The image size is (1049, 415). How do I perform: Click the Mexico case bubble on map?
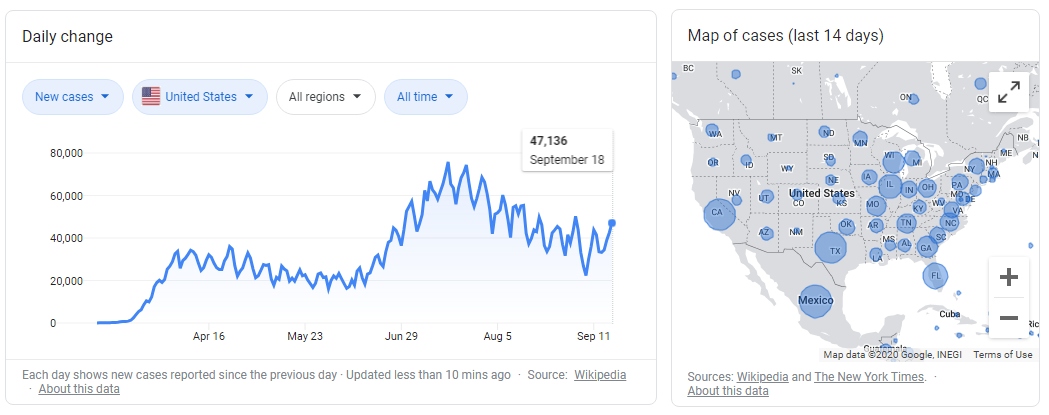(x=815, y=301)
